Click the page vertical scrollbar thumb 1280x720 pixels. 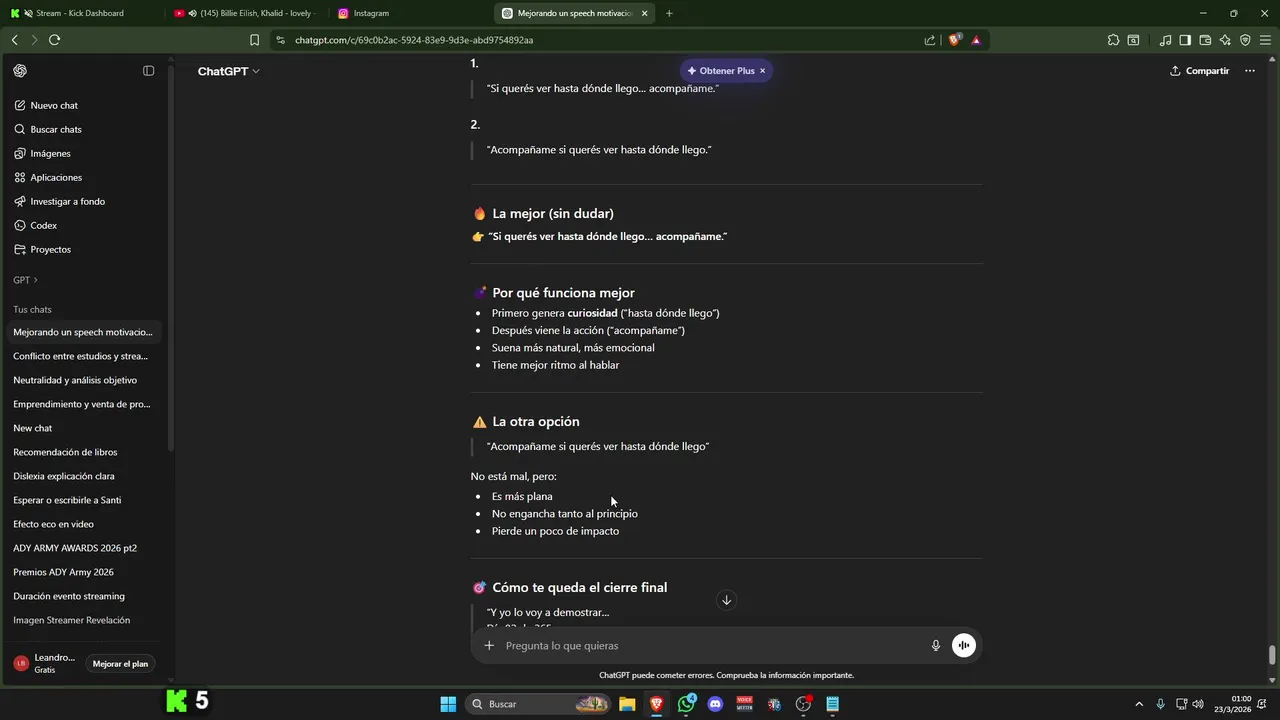[x=1272, y=655]
